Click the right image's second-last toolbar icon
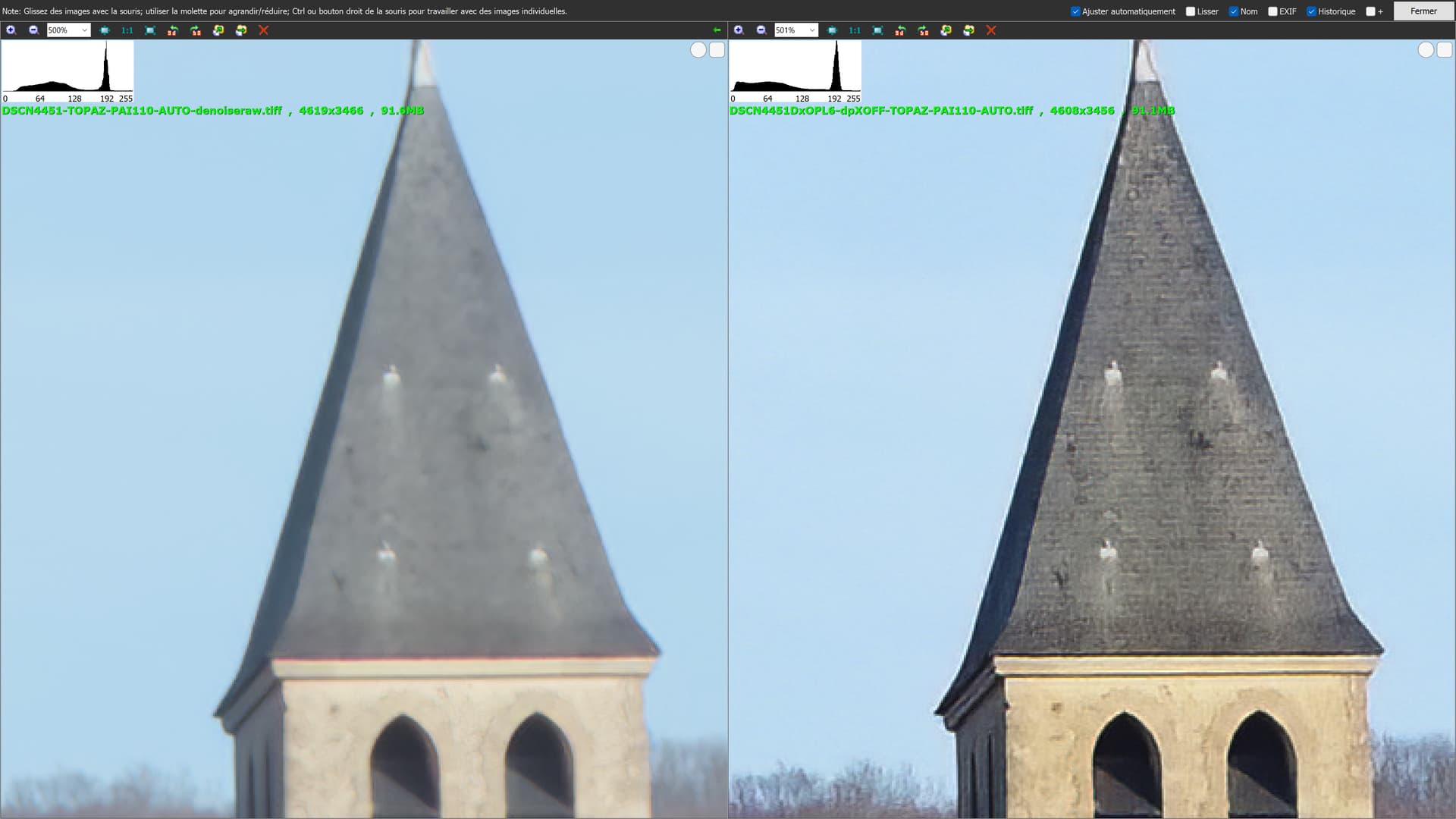 (x=968, y=30)
